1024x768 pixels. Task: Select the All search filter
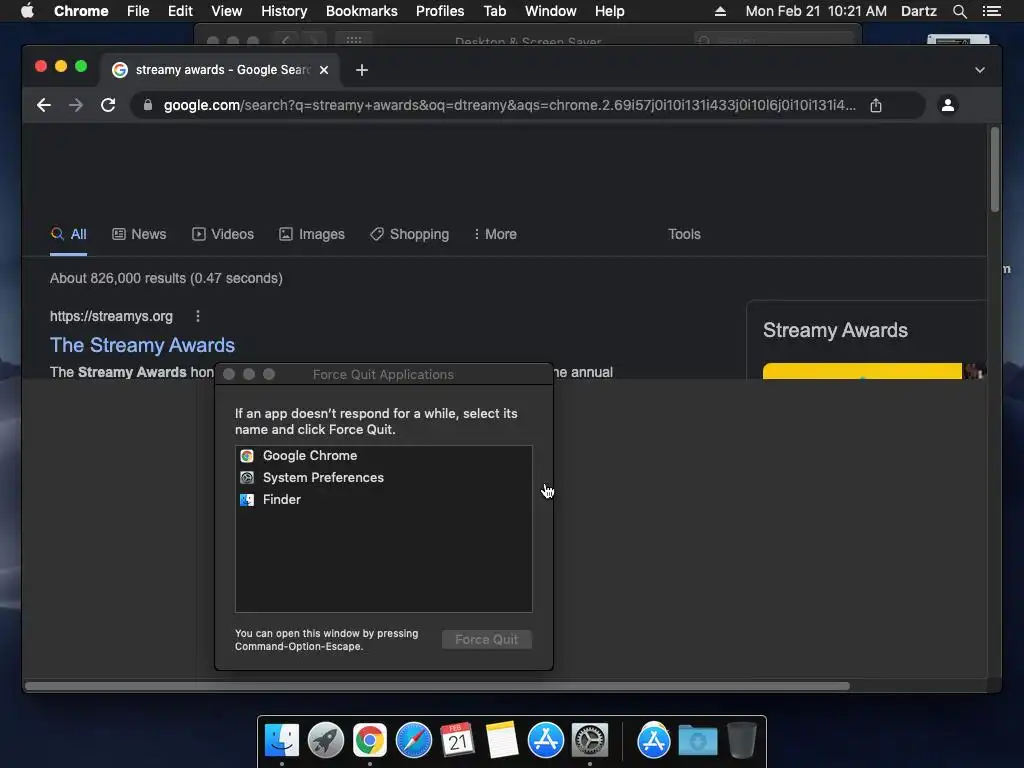tap(69, 234)
